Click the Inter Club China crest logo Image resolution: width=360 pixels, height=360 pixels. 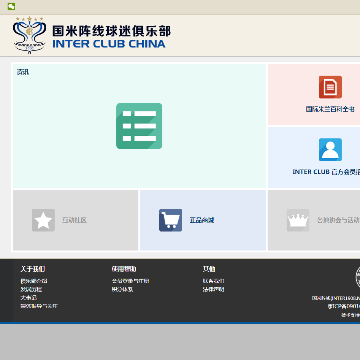pos(29,35)
